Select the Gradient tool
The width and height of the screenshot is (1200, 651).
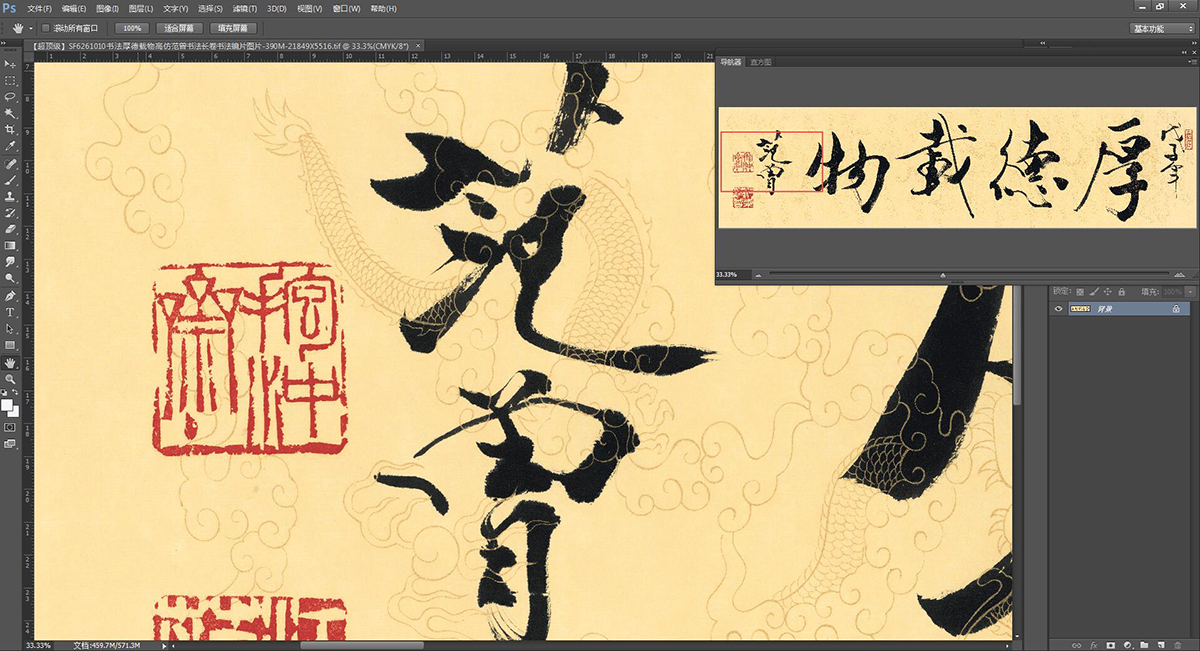pos(10,245)
